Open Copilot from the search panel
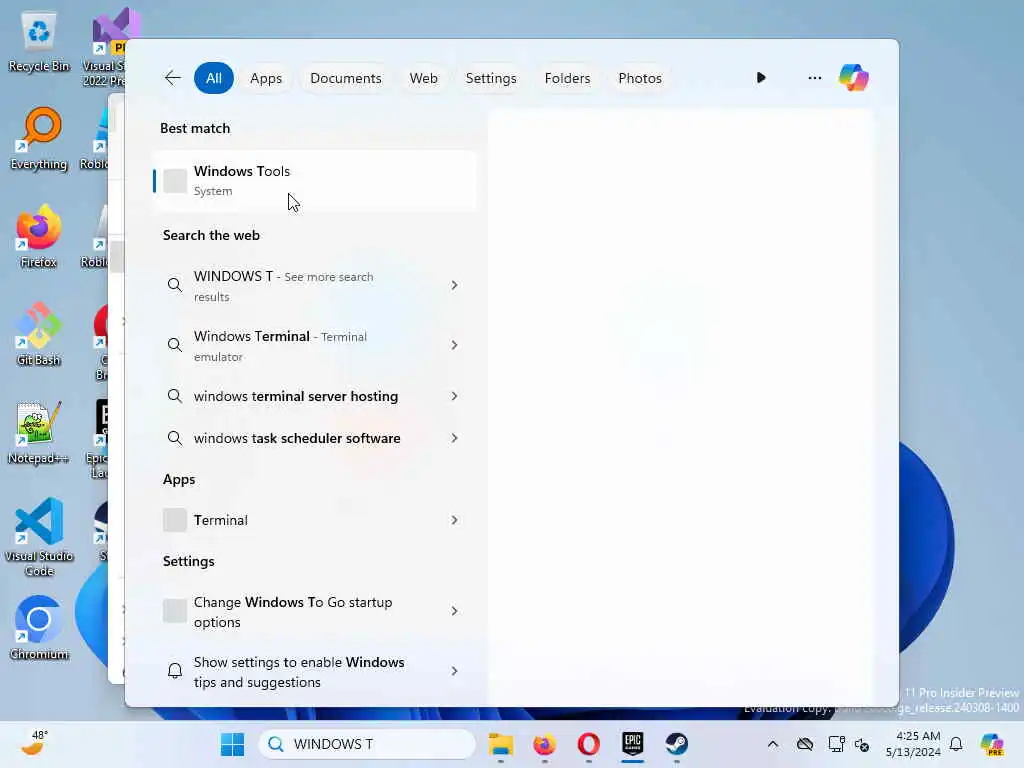Viewport: 1024px width, 768px height. [854, 78]
